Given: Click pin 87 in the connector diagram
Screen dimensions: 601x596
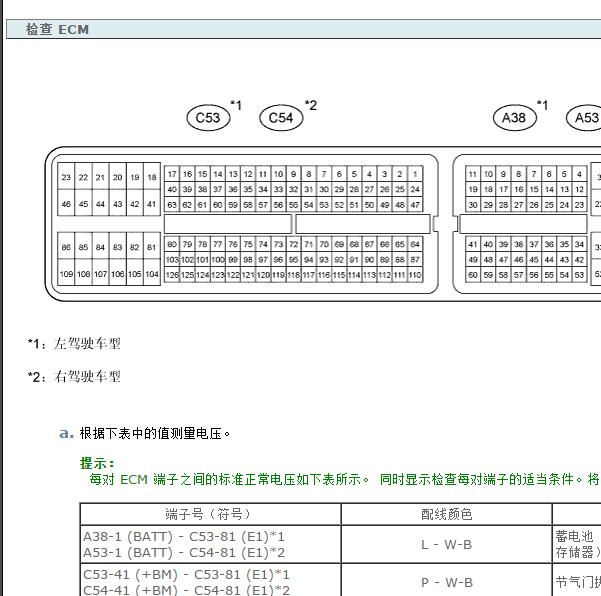Looking at the screenshot, I should [x=415, y=259].
